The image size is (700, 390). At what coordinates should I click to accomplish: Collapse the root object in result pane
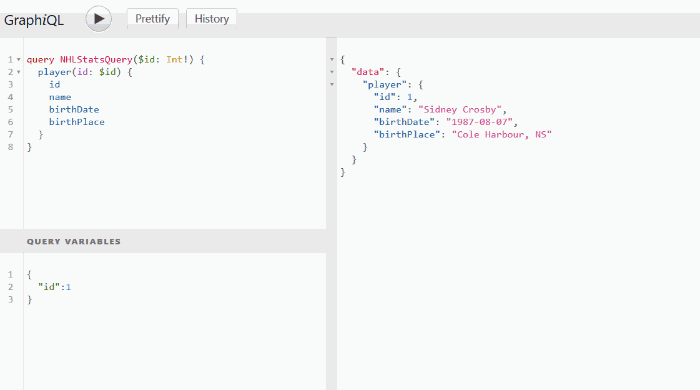(x=332, y=59)
